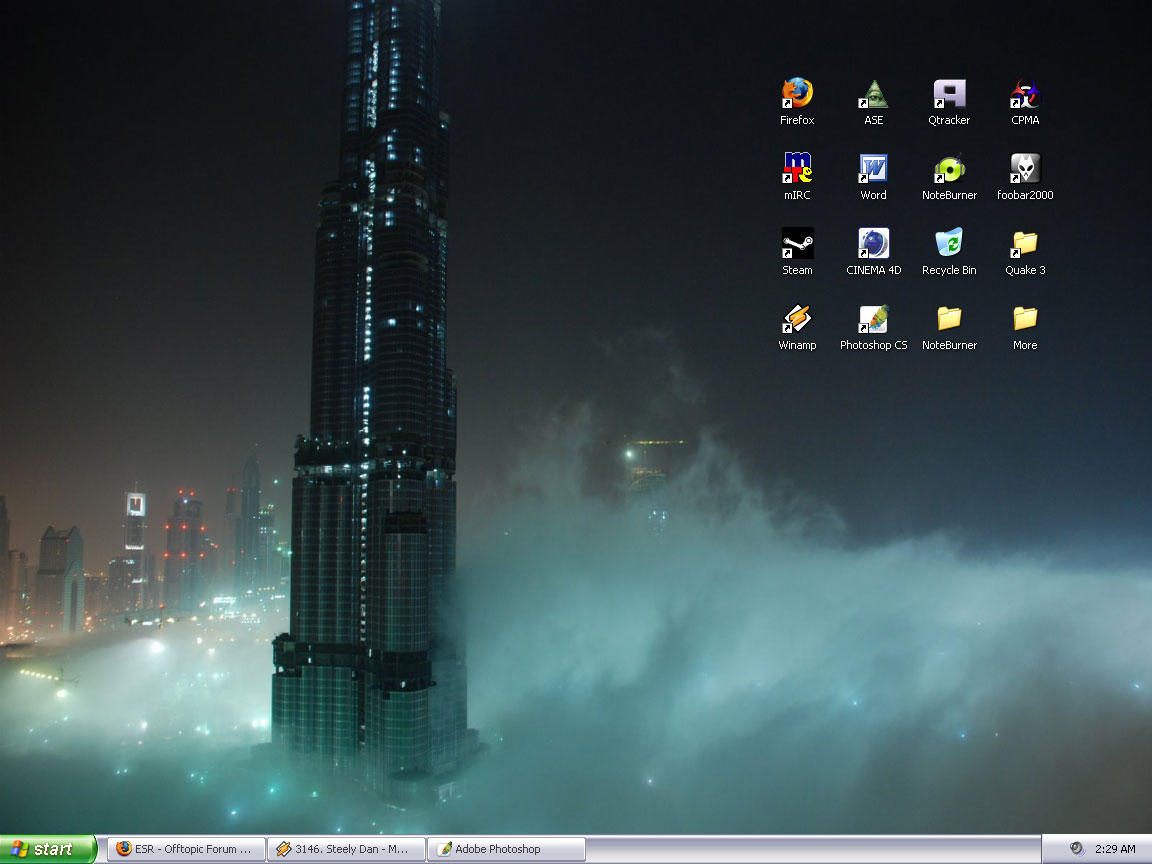Select the Firefox desktop shortcut
The height and width of the screenshot is (864, 1152).
[x=797, y=95]
